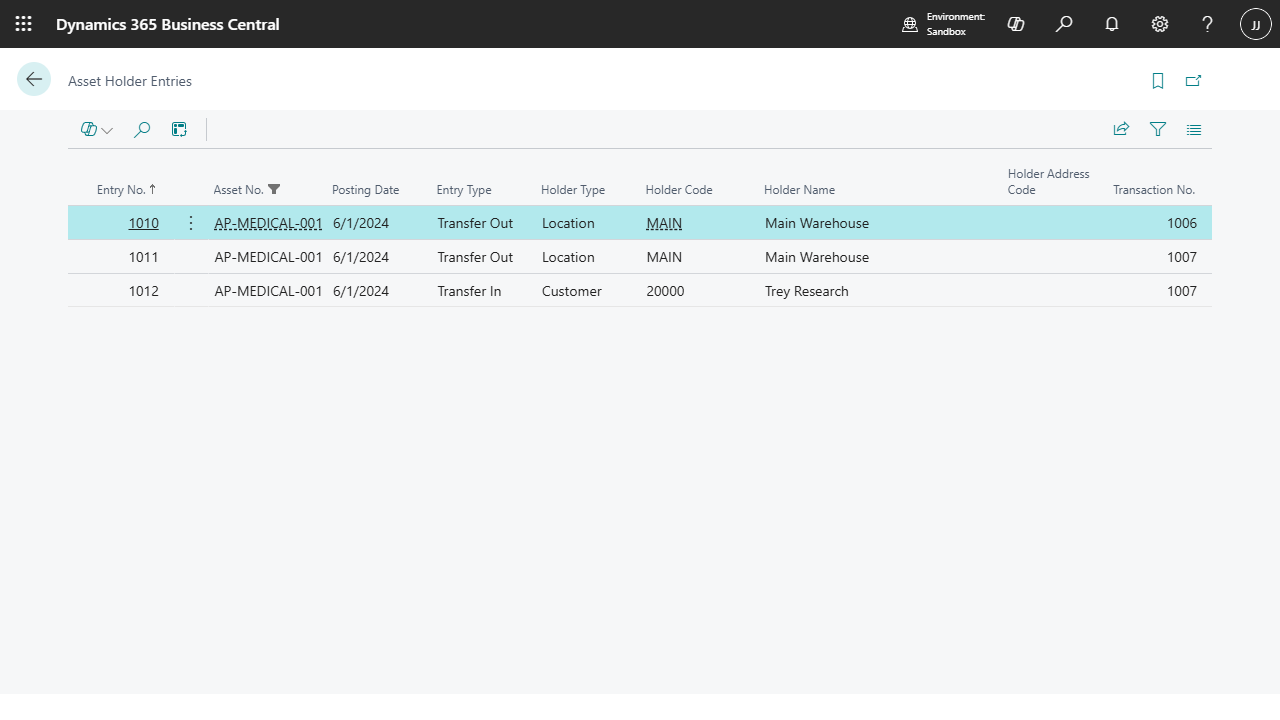
Task: Change the list view layout icon
Action: pyautogui.click(x=1194, y=129)
